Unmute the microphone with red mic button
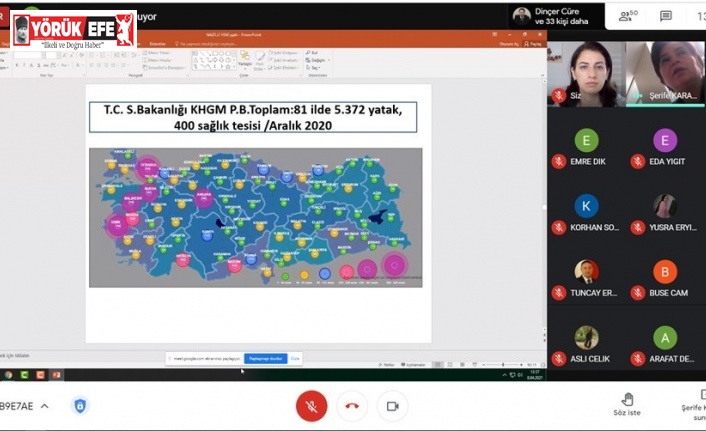 pyautogui.click(x=311, y=406)
